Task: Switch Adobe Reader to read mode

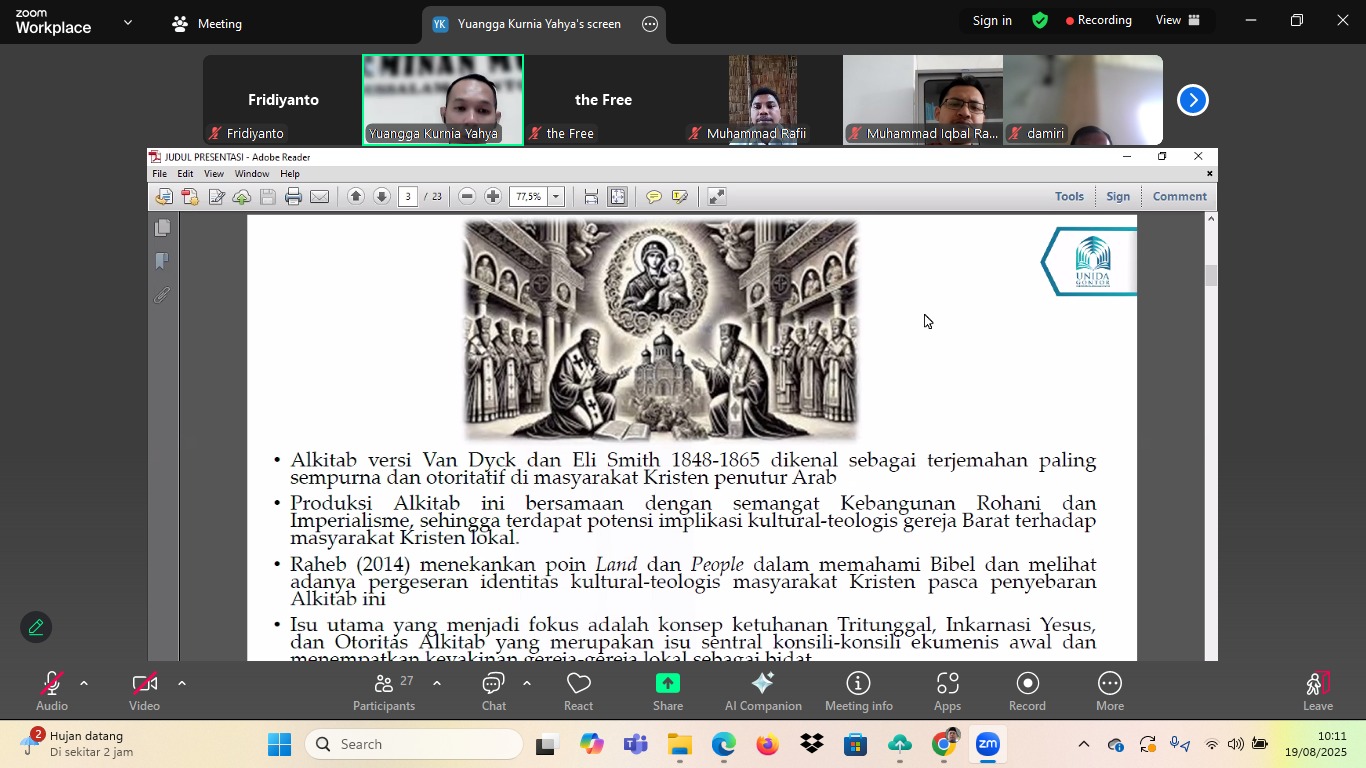Action: click(x=716, y=197)
